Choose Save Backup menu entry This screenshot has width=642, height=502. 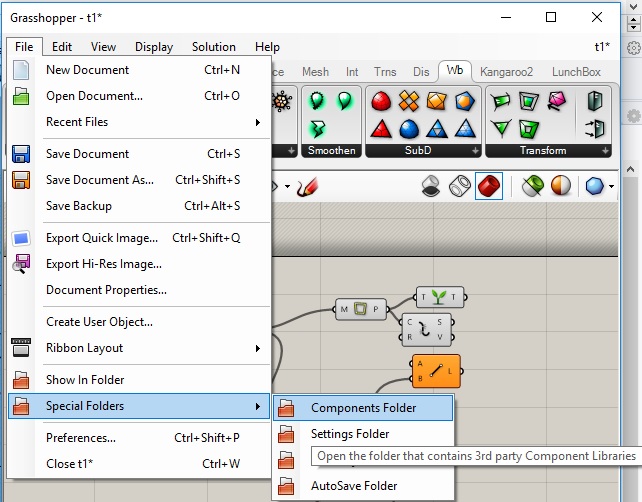pyautogui.click(x=139, y=206)
